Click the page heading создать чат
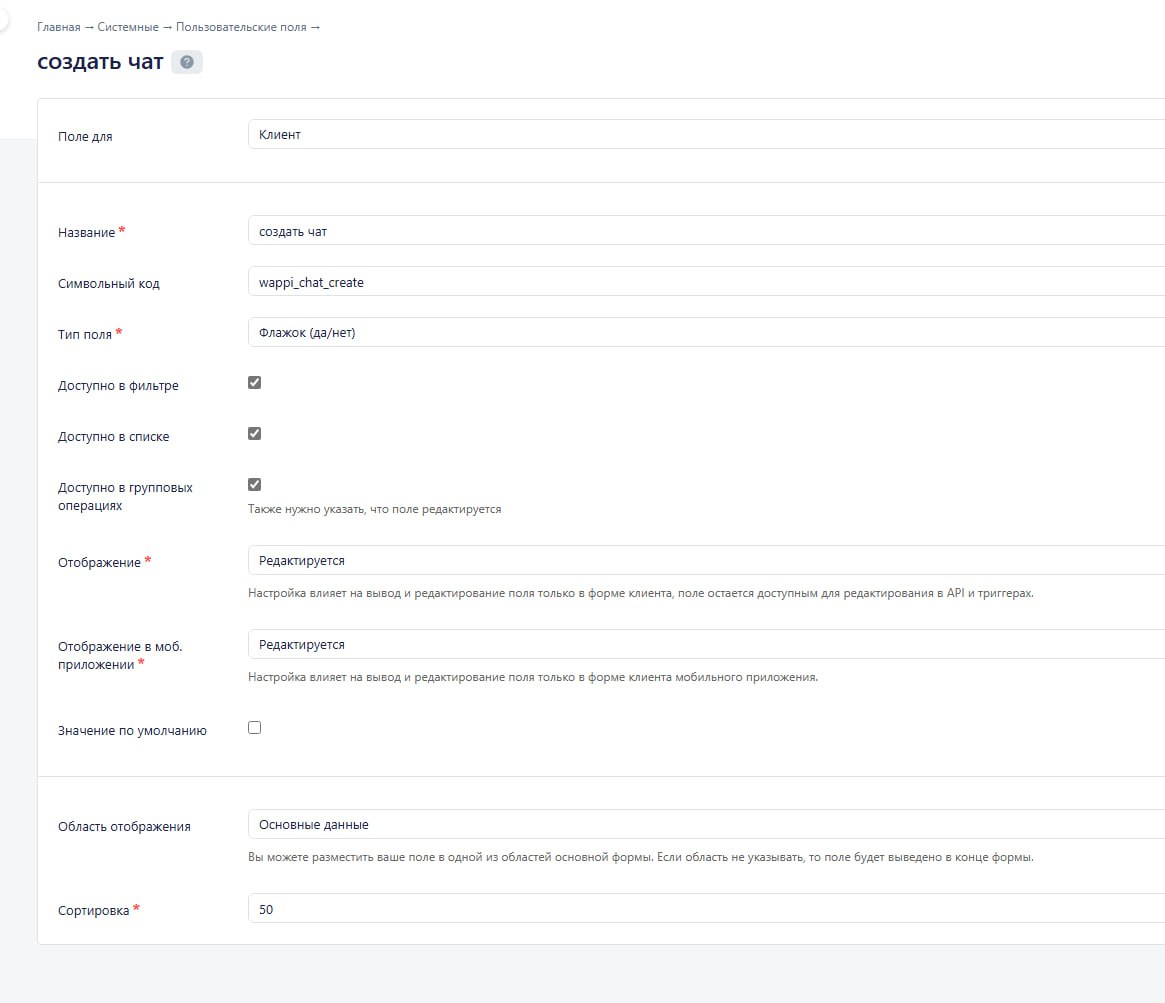 point(100,62)
